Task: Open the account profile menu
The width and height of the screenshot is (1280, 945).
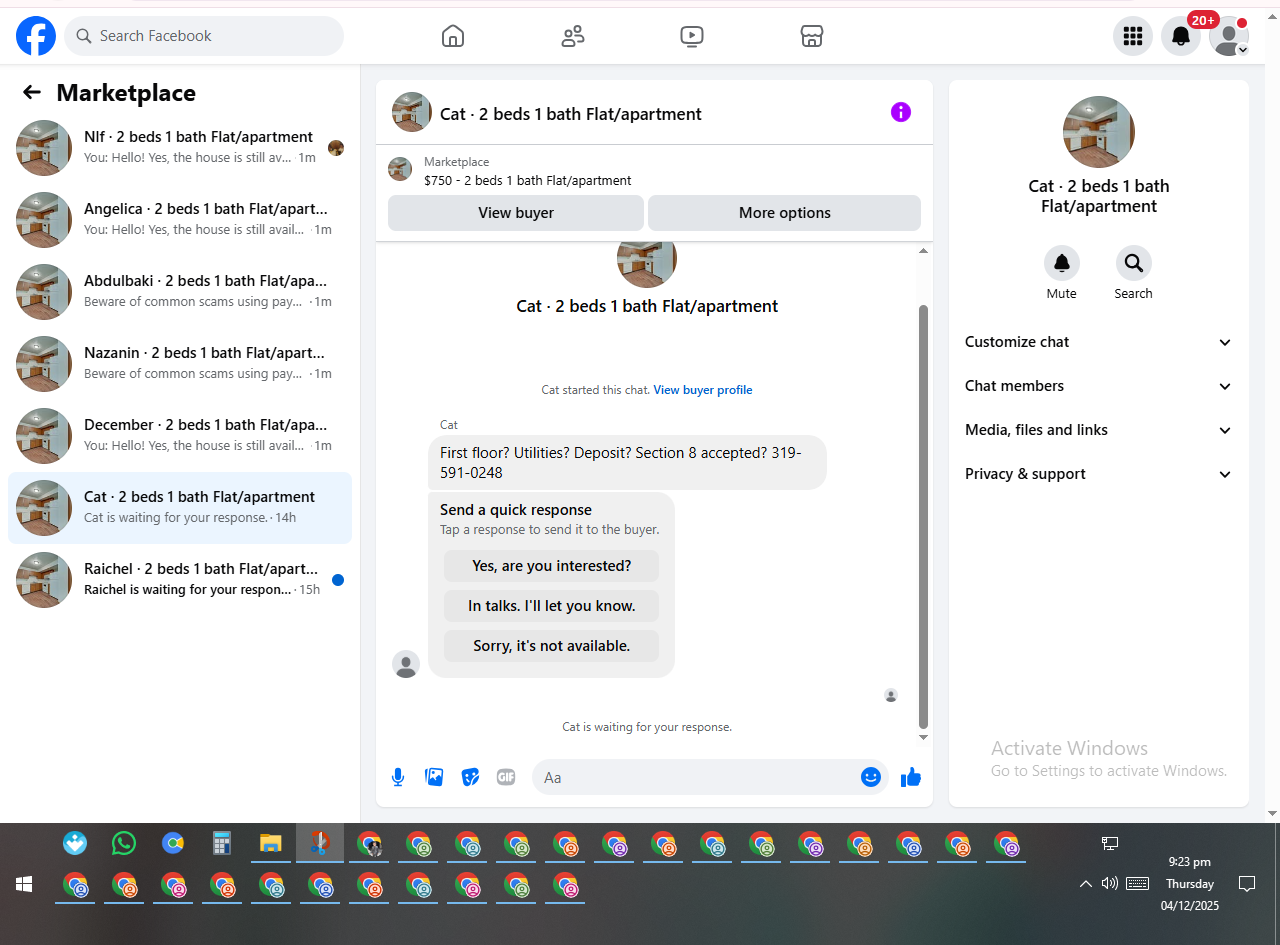Action: pos(1229,36)
